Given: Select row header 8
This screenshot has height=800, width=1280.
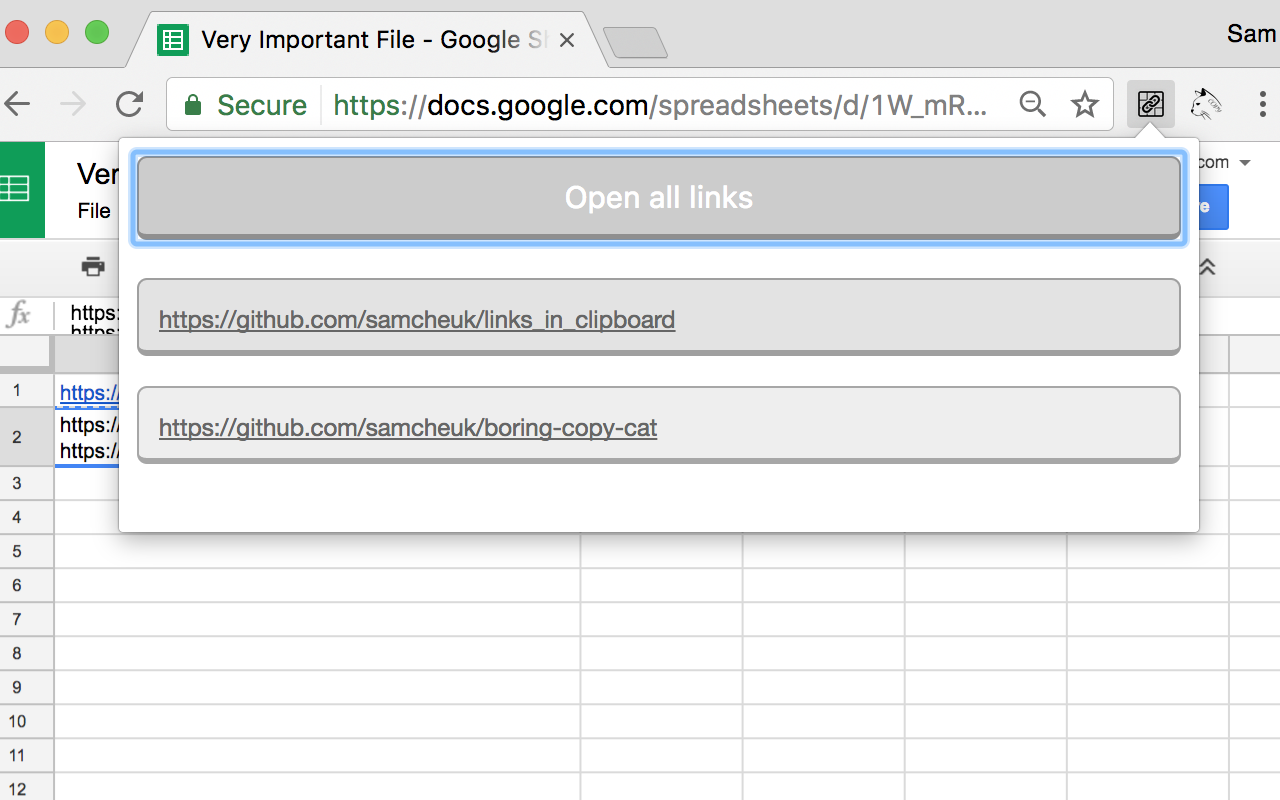Looking at the screenshot, I should tap(17, 653).
